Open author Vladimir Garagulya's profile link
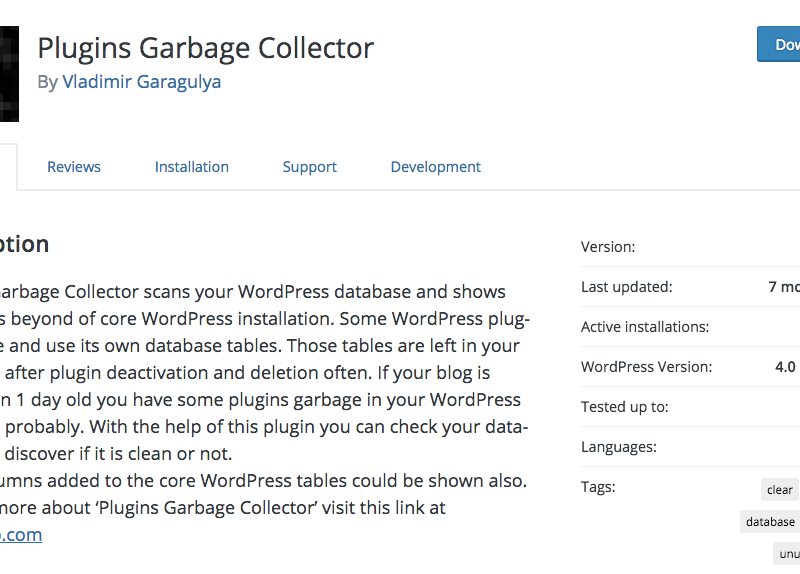Viewport: 800px width, 574px height. point(141,82)
